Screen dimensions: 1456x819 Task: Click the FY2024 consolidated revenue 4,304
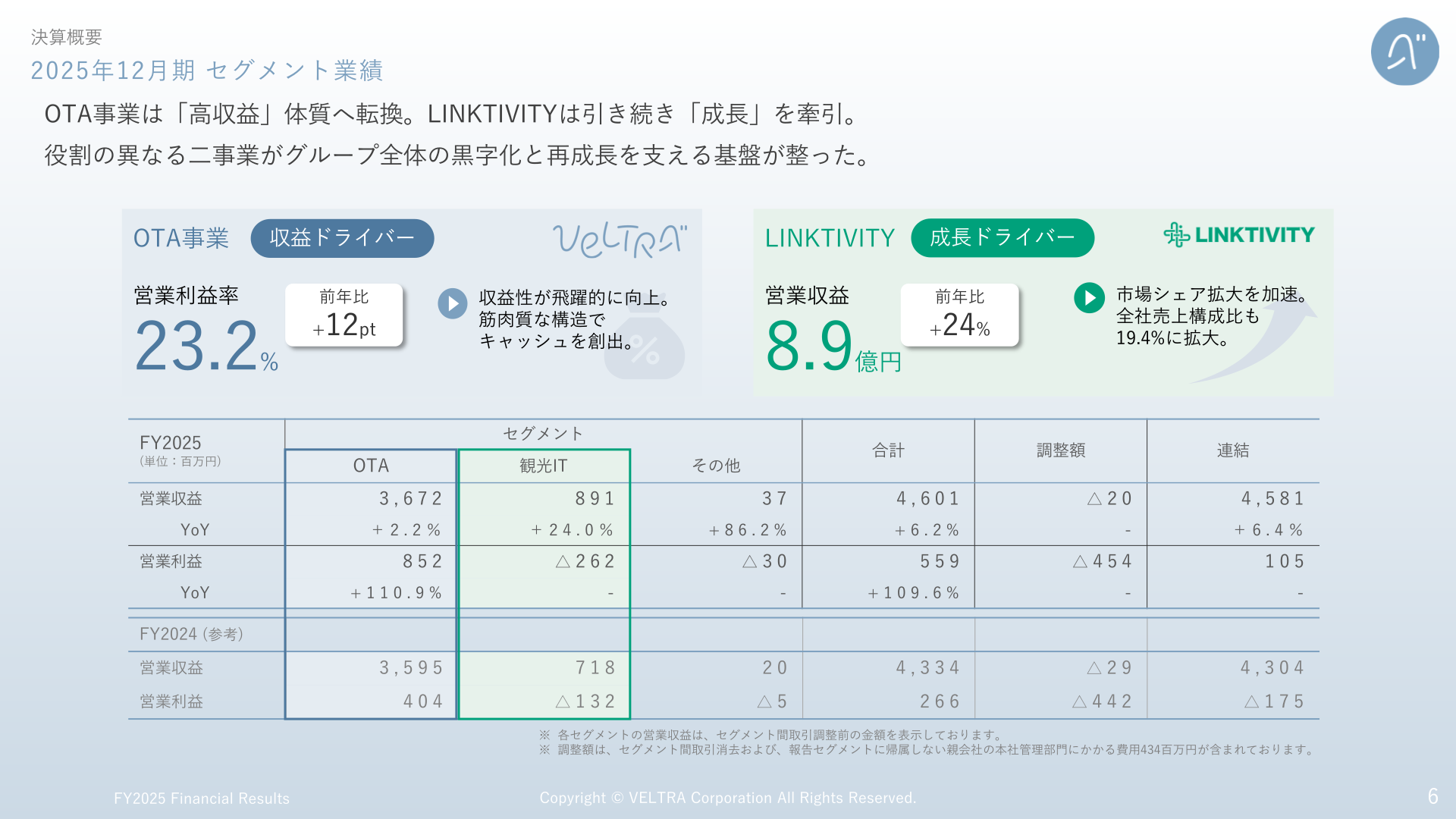tap(1273, 668)
